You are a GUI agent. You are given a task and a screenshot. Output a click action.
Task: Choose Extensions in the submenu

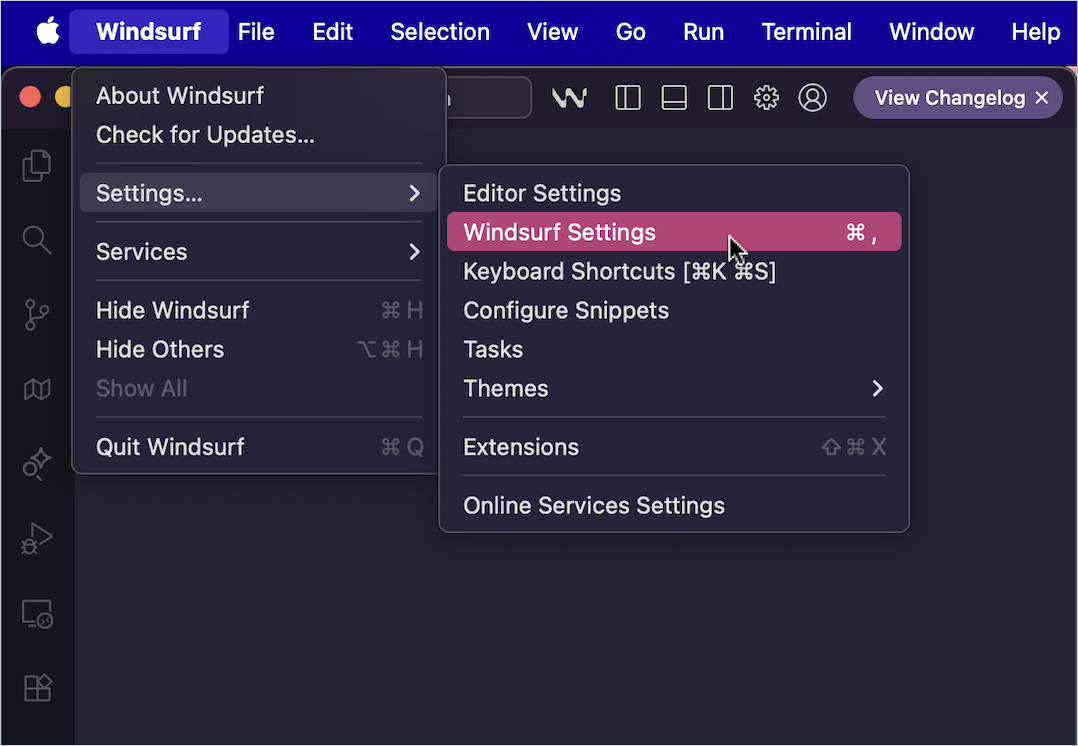pos(674,447)
